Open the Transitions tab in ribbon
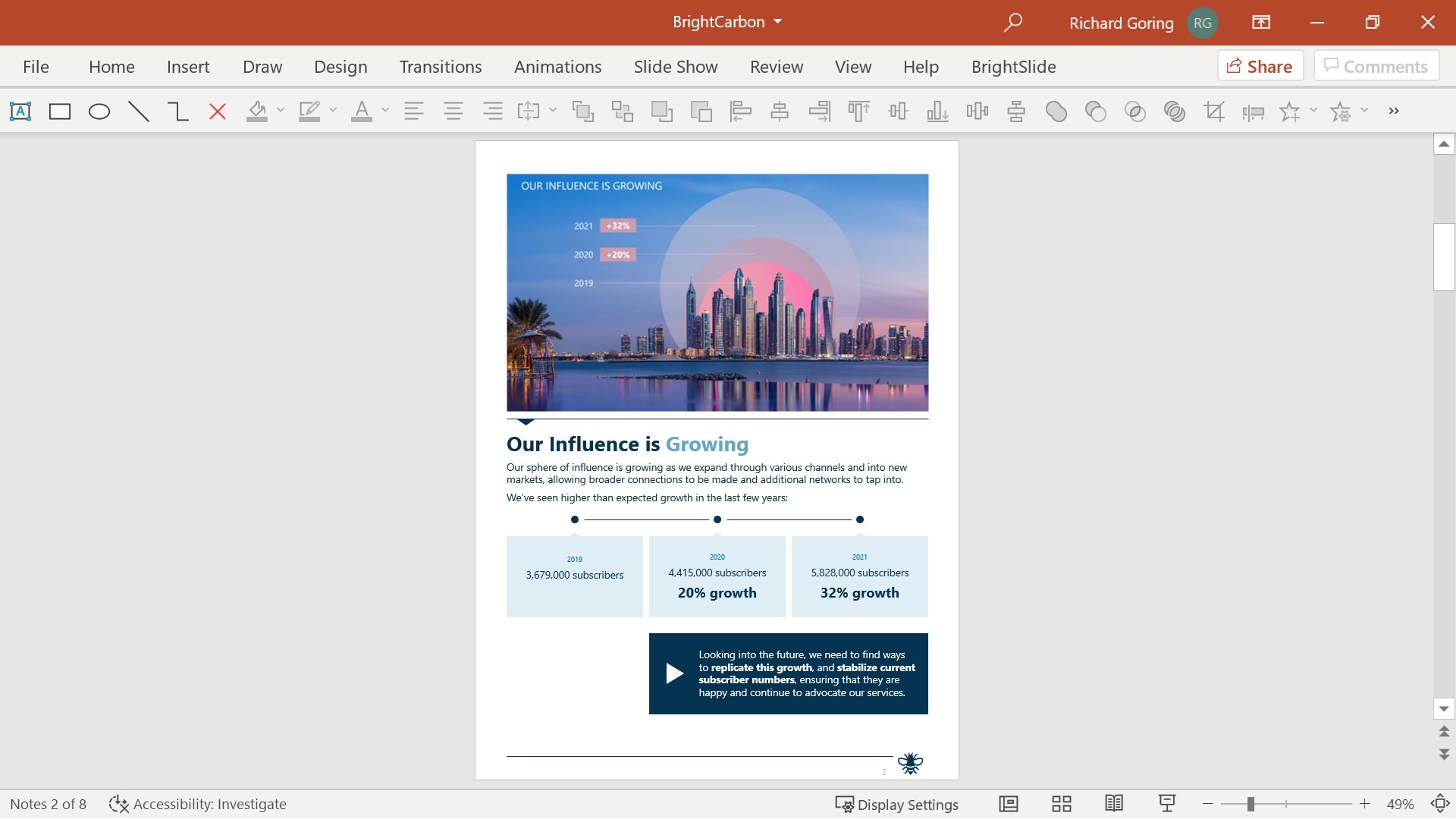Screen dimensions: 1456x819 click(x=441, y=66)
